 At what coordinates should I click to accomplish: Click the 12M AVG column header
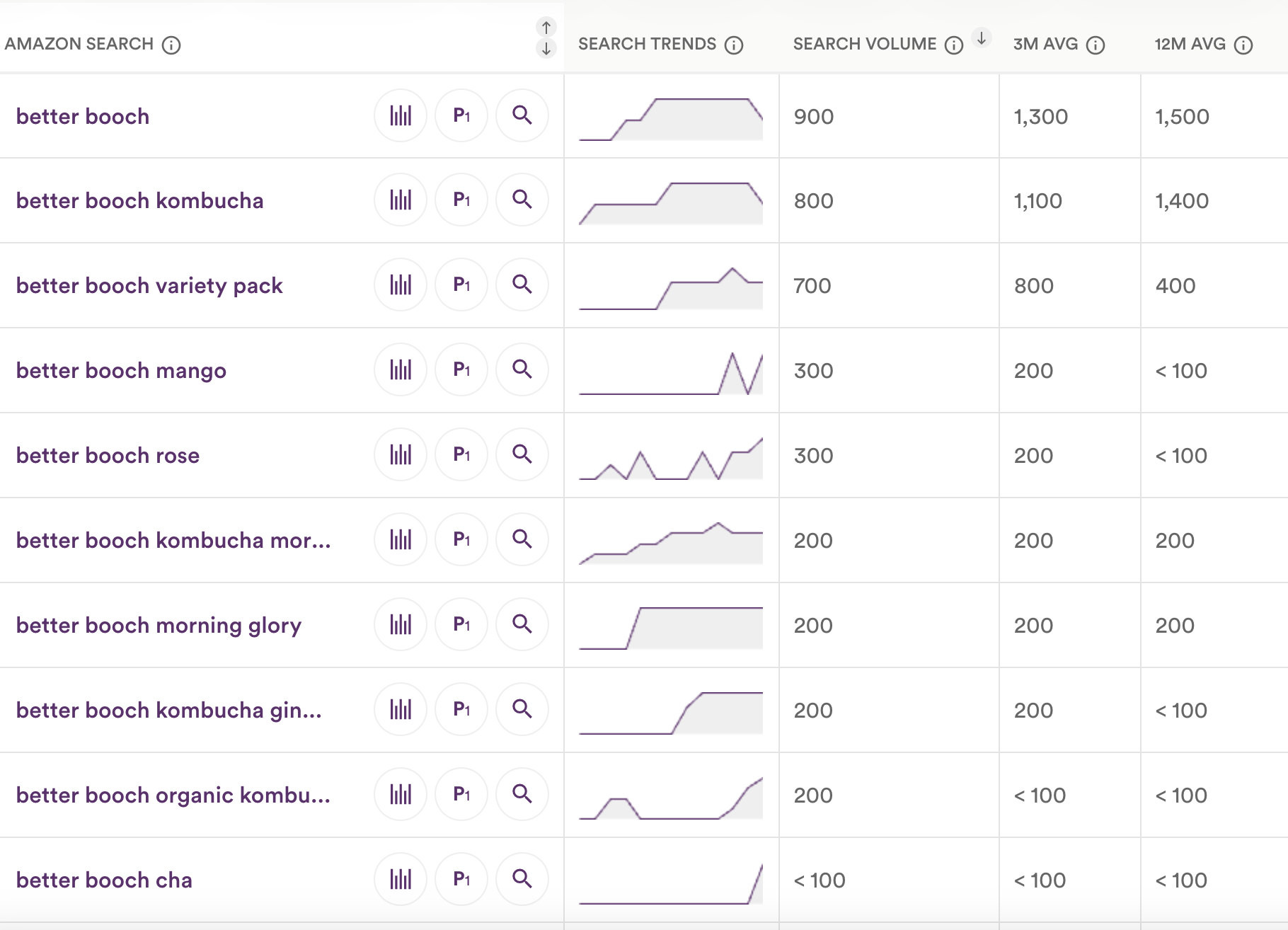pos(1190,44)
